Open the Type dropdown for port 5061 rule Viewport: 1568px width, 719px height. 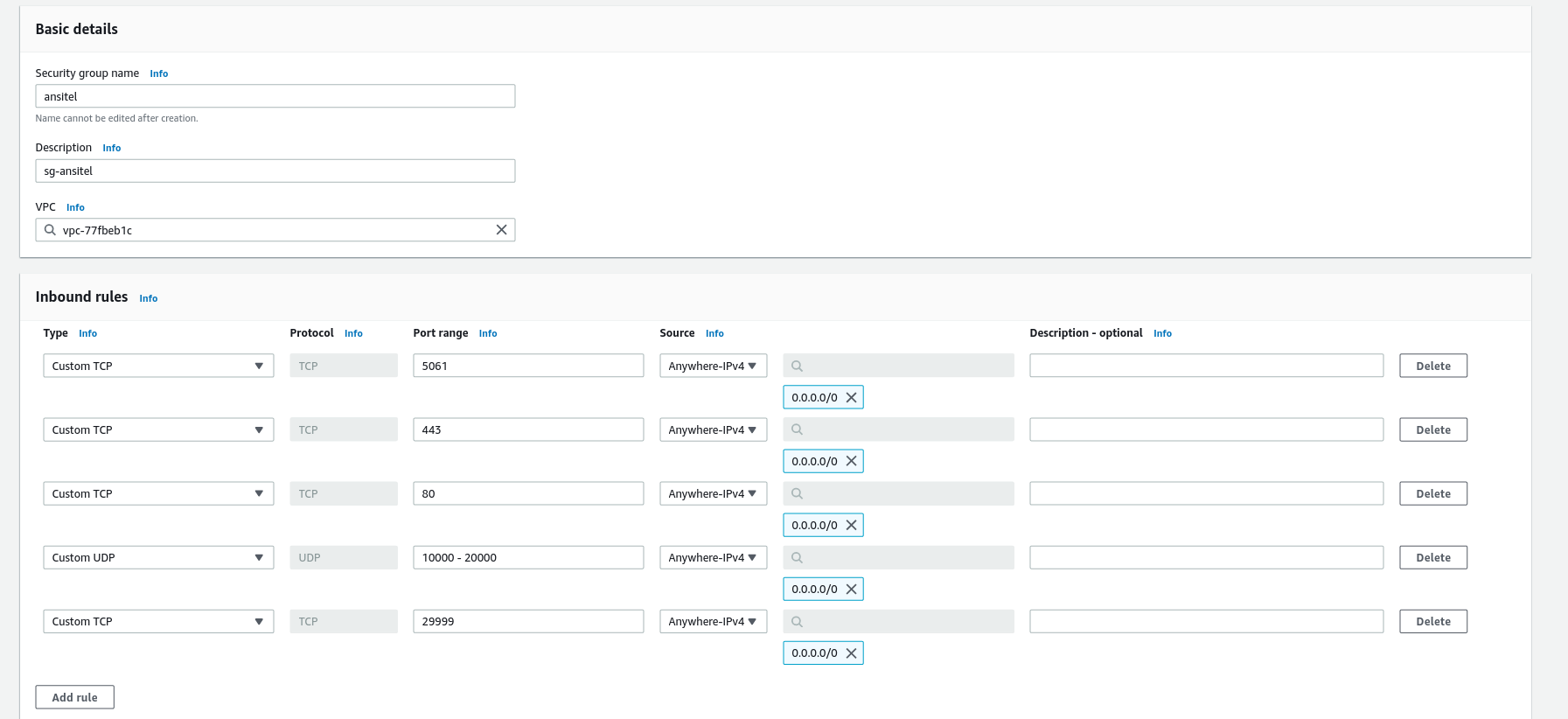point(158,366)
